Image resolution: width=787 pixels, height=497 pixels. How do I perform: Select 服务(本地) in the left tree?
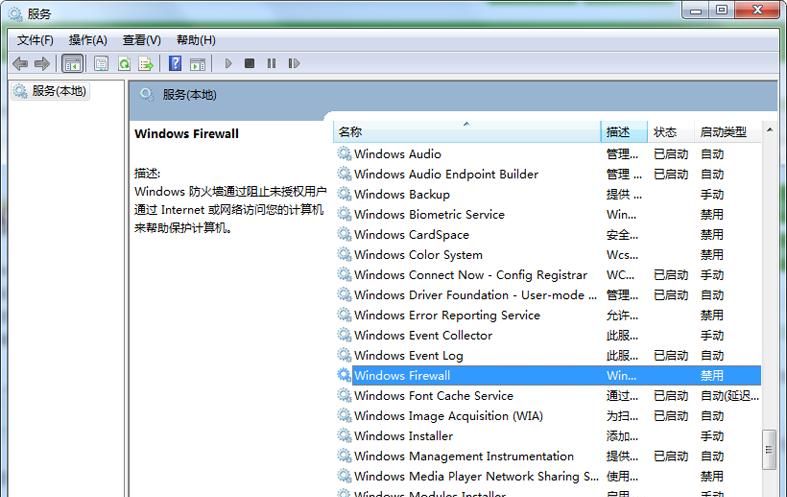pos(59,91)
